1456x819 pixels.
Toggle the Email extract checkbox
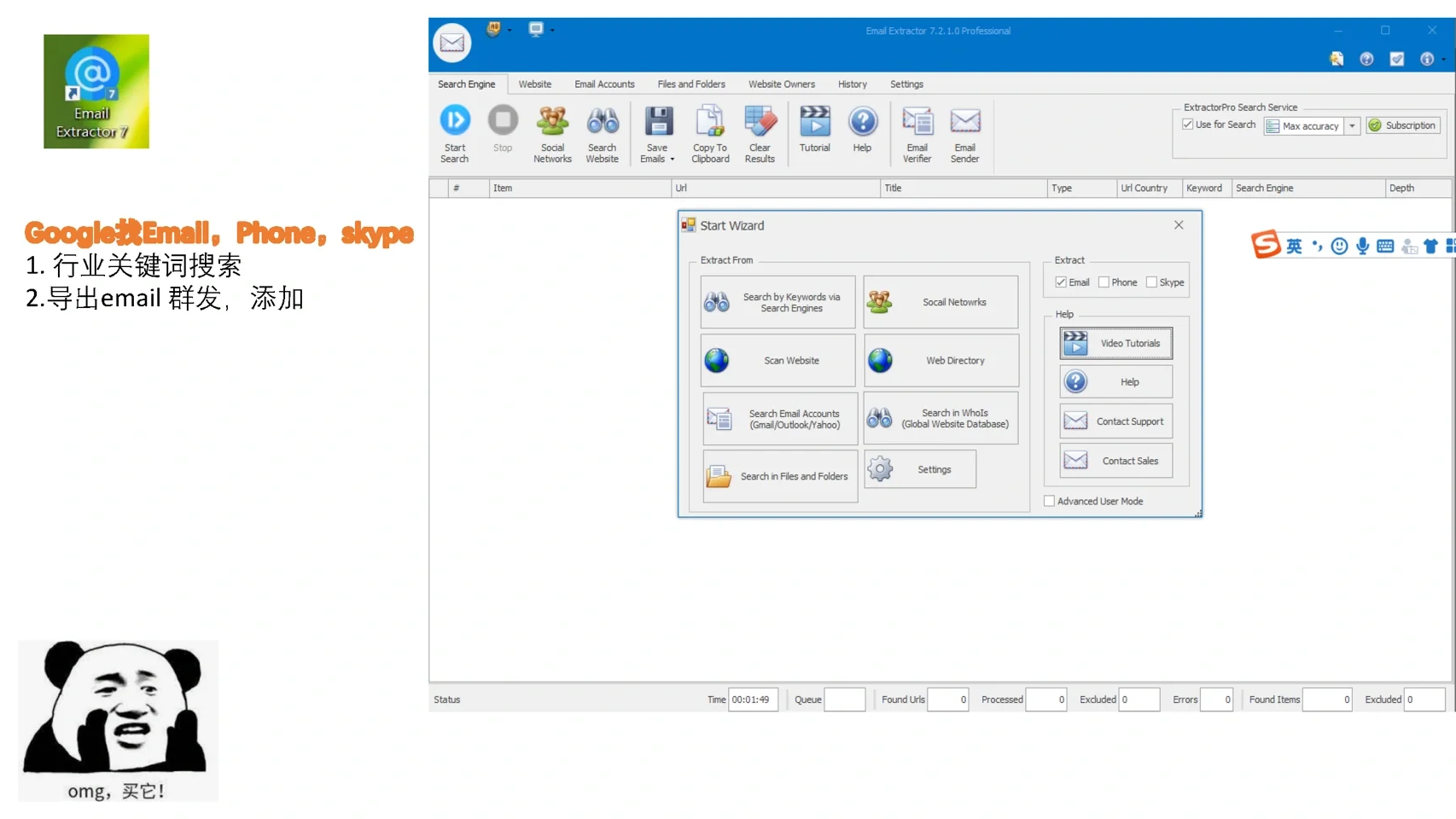(1061, 282)
